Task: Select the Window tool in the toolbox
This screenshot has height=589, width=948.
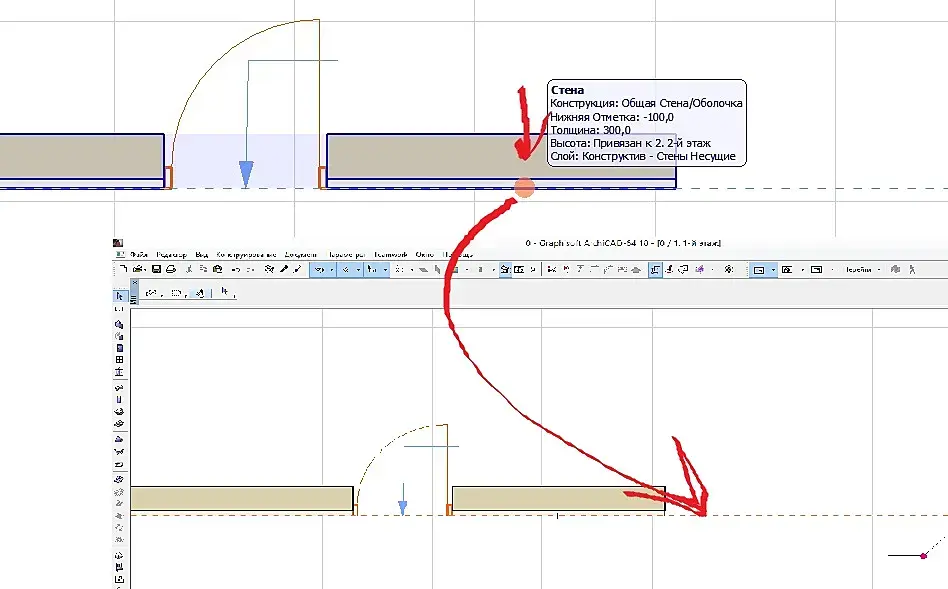Action: click(119, 348)
